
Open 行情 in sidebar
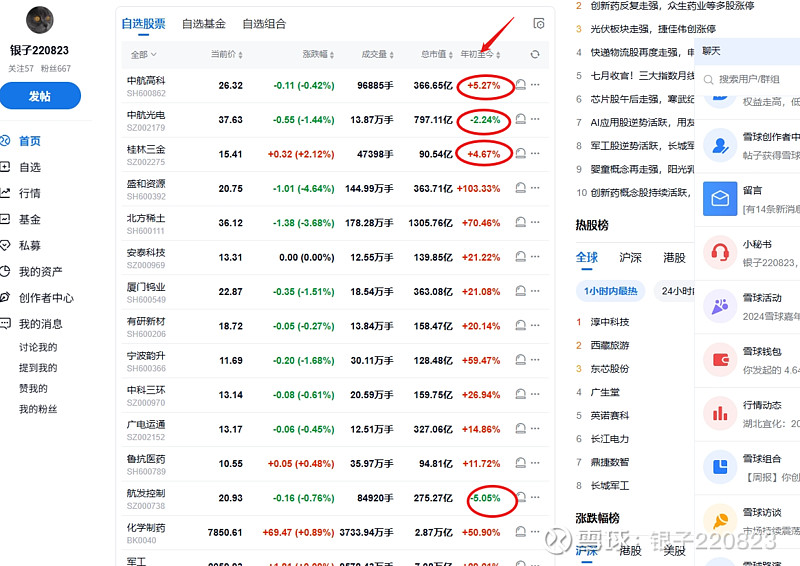[30, 193]
